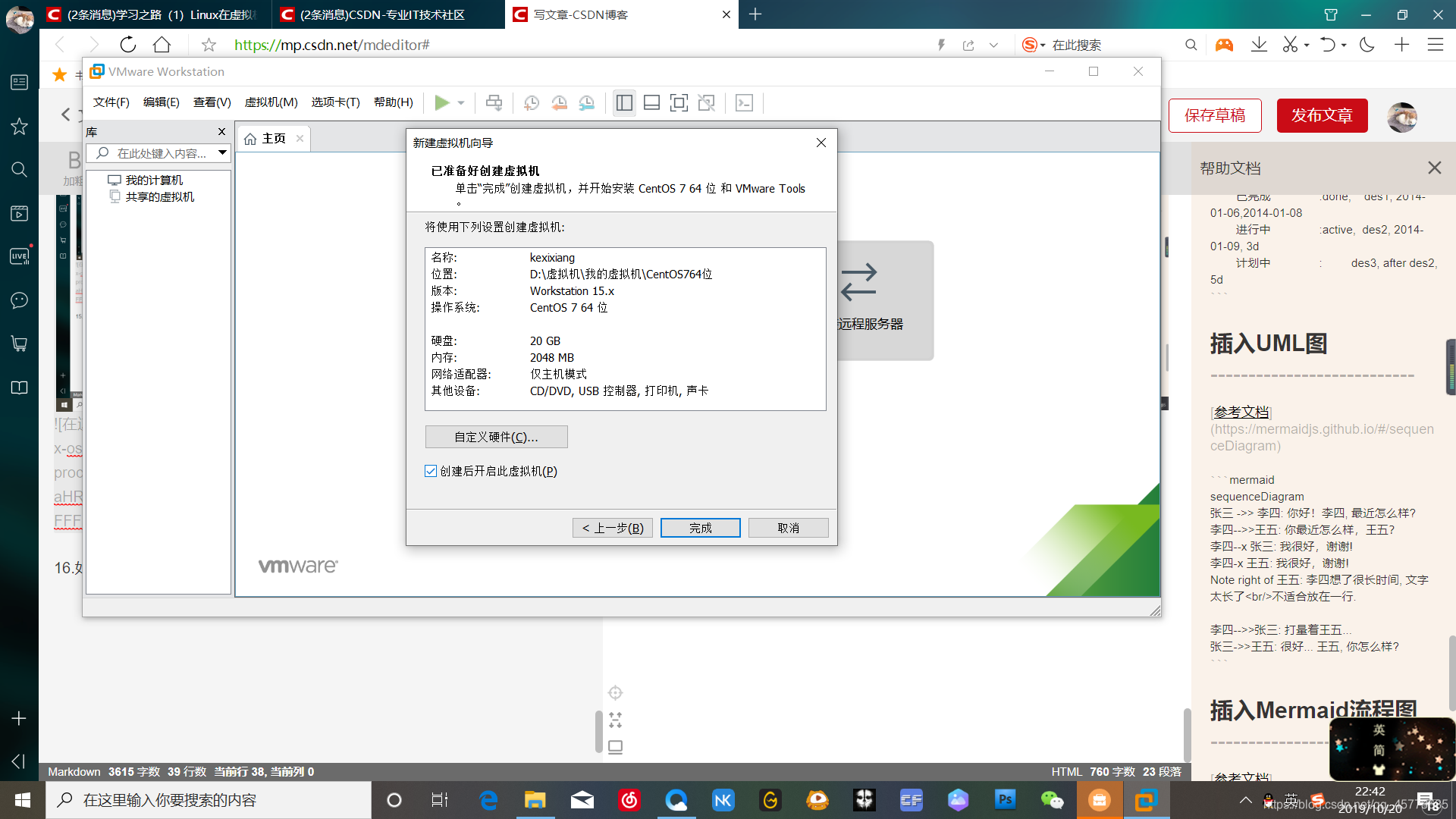
Task: Close the library panel with its X
Action: (221, 132)
